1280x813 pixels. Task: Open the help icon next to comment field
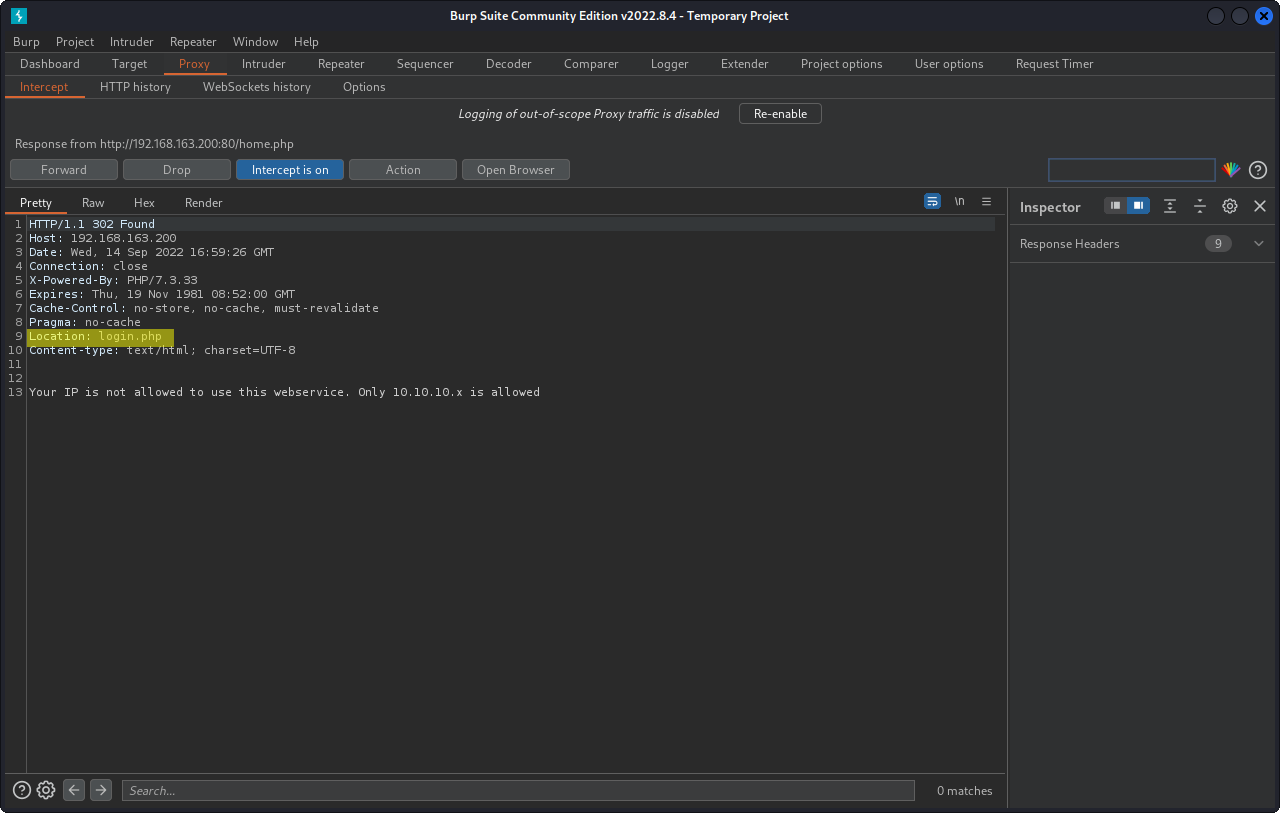[1258, 170]
